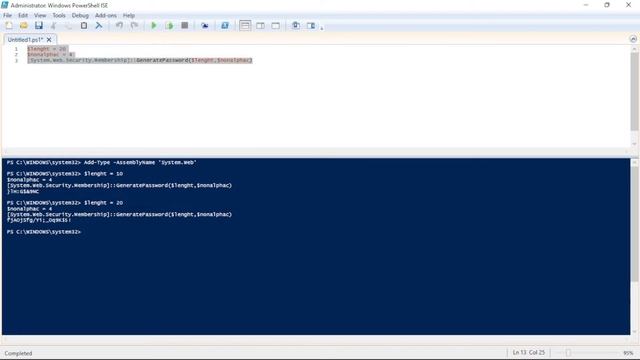Click the last empty PS C:\WINDOWS\system32> prompt
Viewport: 640px width, 360px height.
(x=44, y=232)
